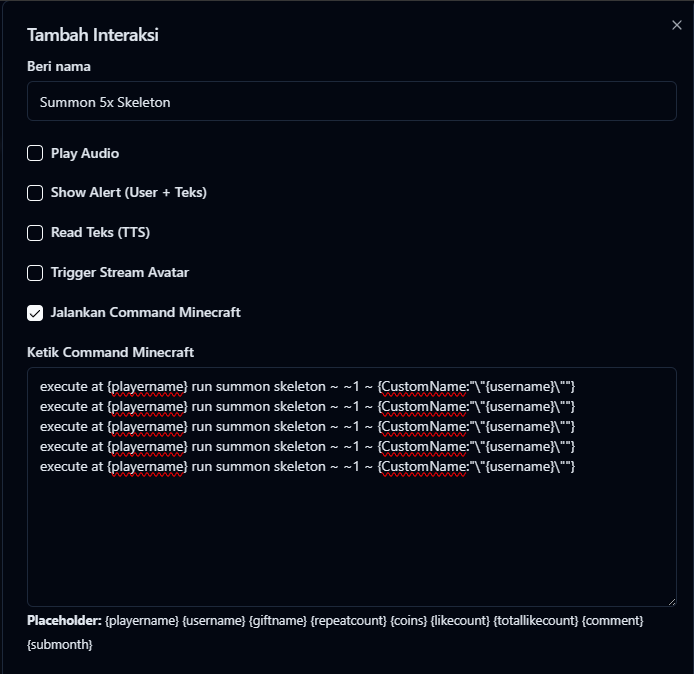Click the empty area of the command textarea
This screenshot has height=674, width=694.
click(x=351, y=540)
